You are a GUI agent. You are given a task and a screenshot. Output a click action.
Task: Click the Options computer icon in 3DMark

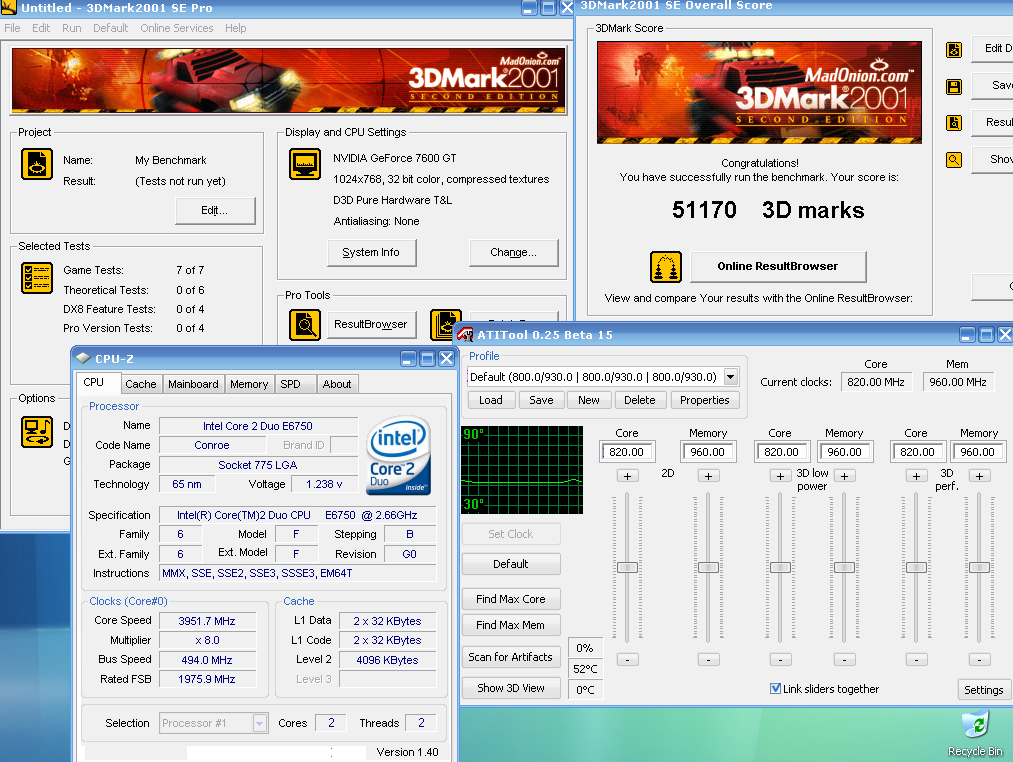37,432
